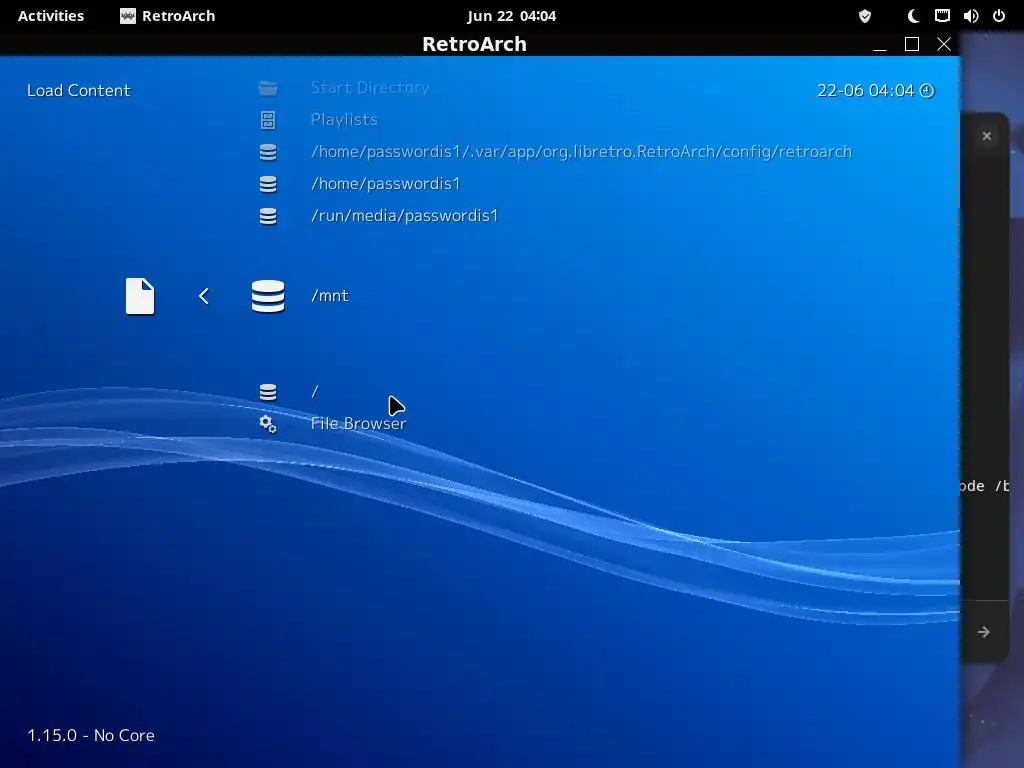Image resolution: width=1024 pixels, height=768 pixels.
Task: Browse the /run/media/passwordis1 directory
Action: pos(404,216)
